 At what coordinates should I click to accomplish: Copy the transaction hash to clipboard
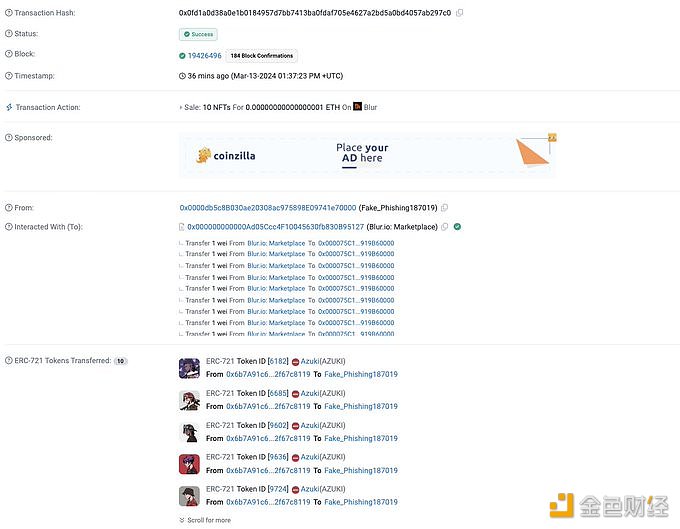tap(460, 13)
